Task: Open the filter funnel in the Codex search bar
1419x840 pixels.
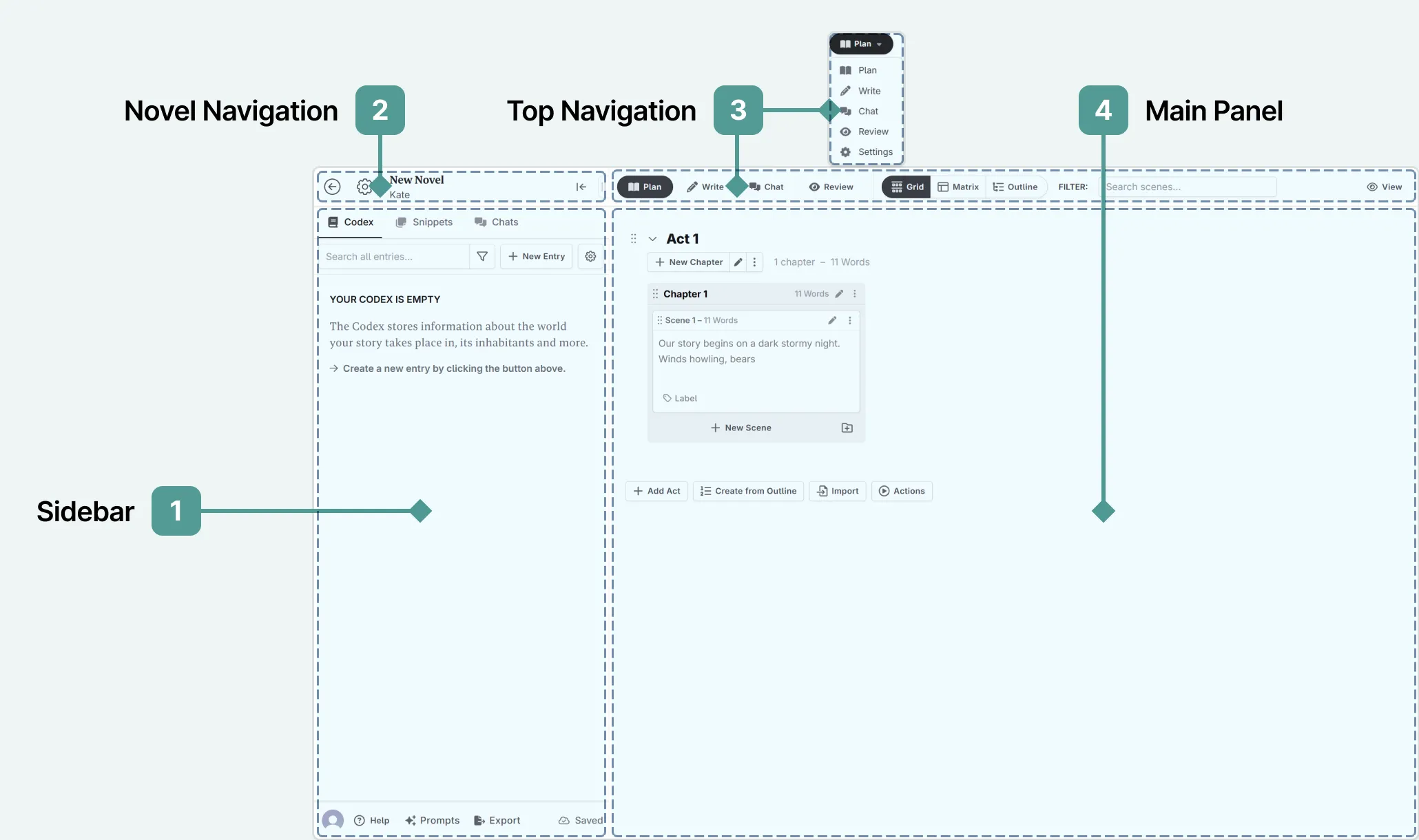Action: point(482,256)
